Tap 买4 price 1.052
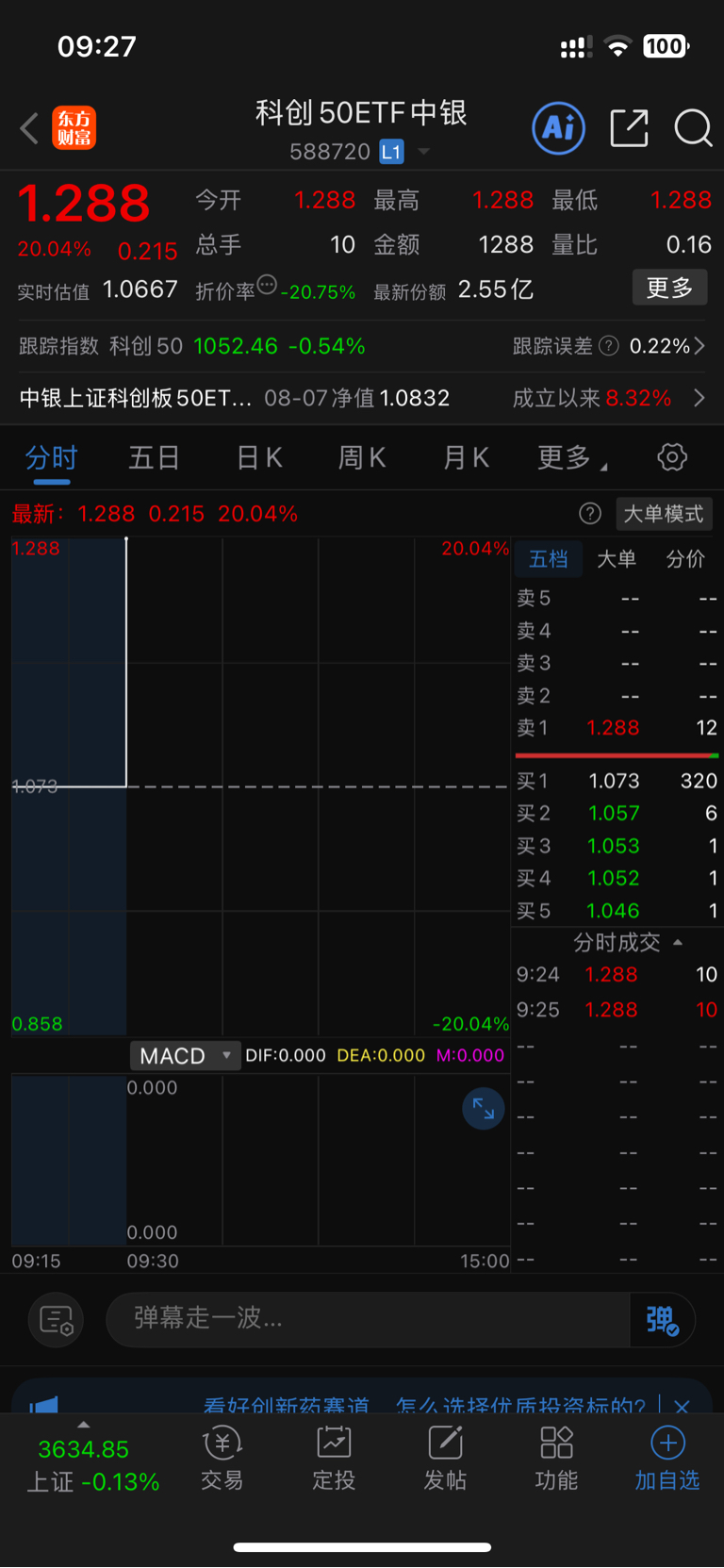The width and height of the screenshot is (724, 1568). [x=614, y=878]
